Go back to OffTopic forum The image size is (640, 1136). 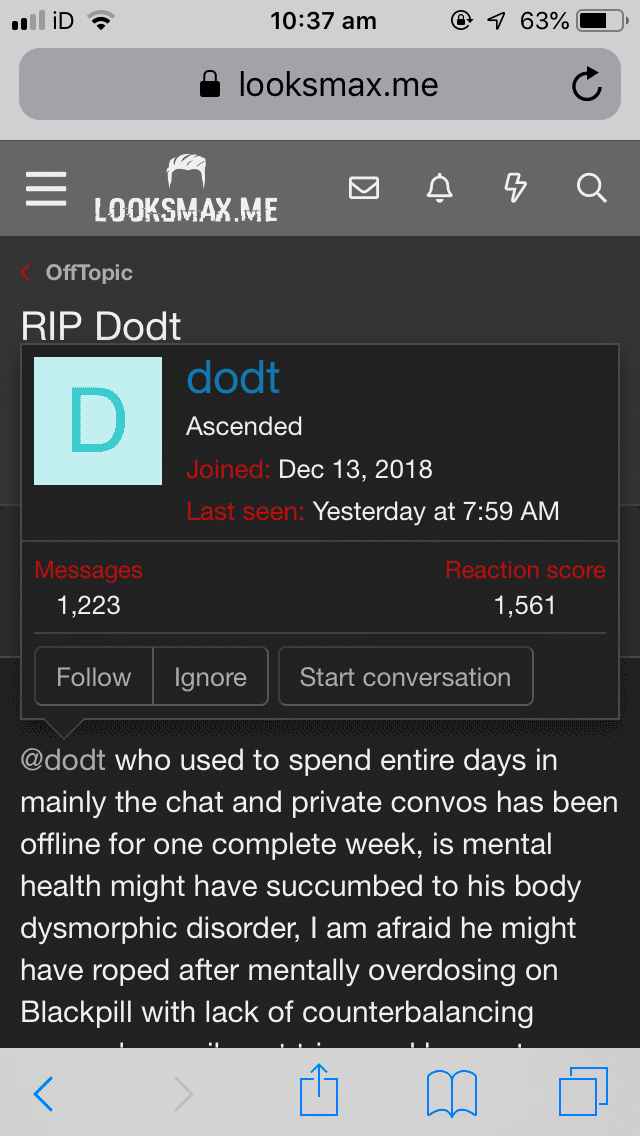(88, 272)
